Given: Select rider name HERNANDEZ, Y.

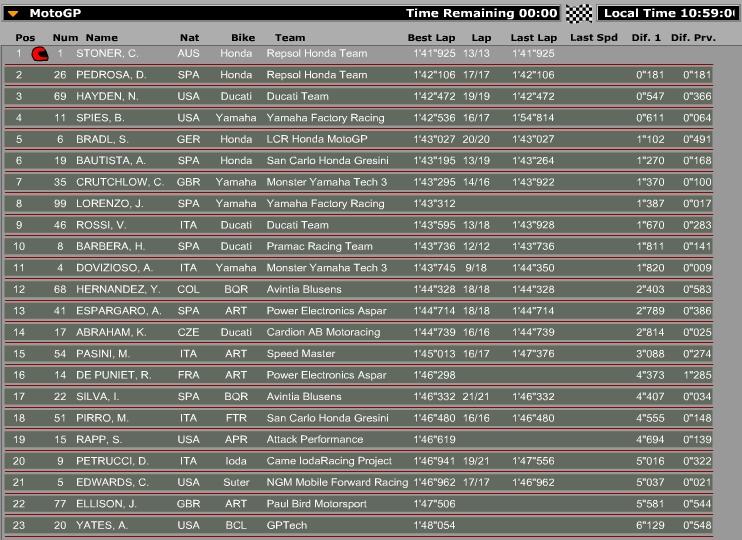Looking at the screenshot, I should pos(118,289).
